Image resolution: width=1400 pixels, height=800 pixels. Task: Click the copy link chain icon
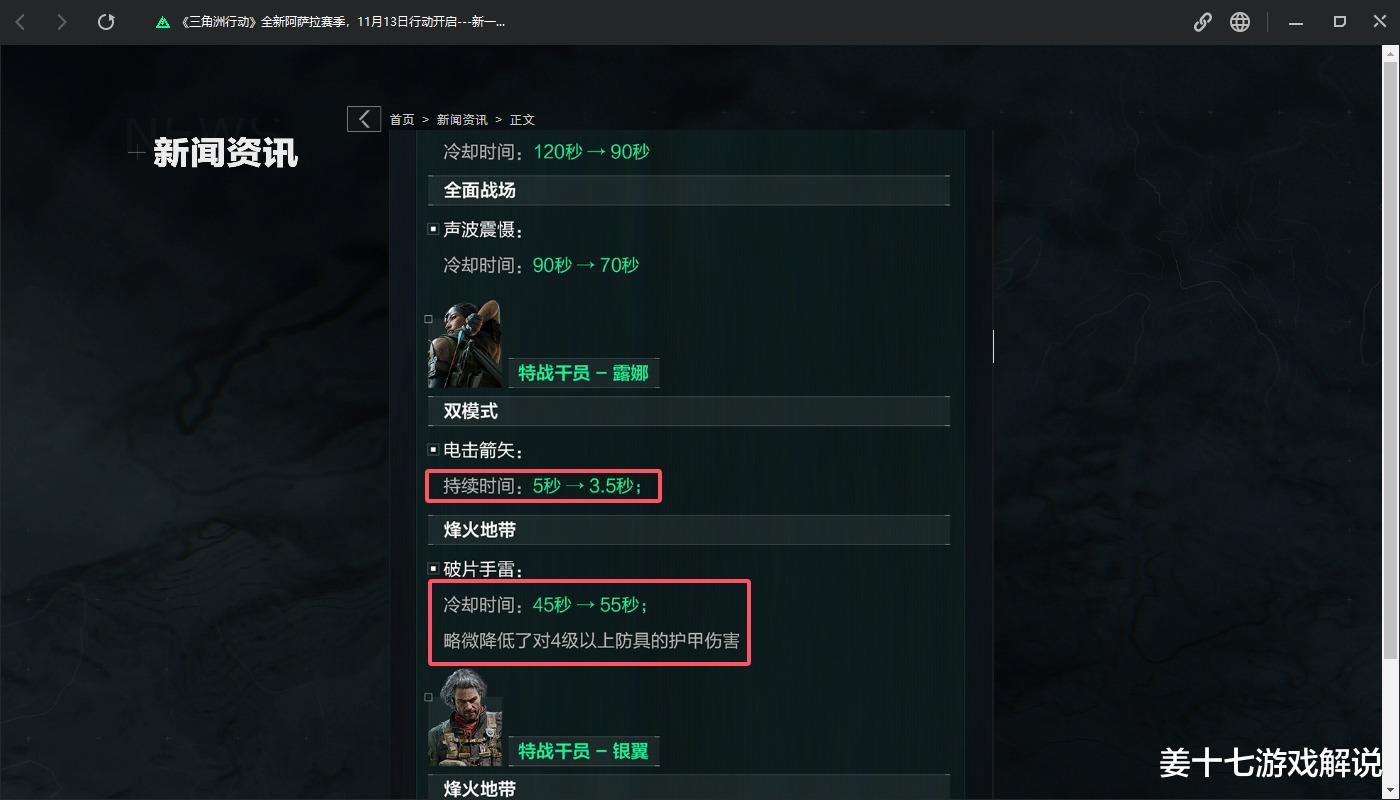click(1203, 22)
